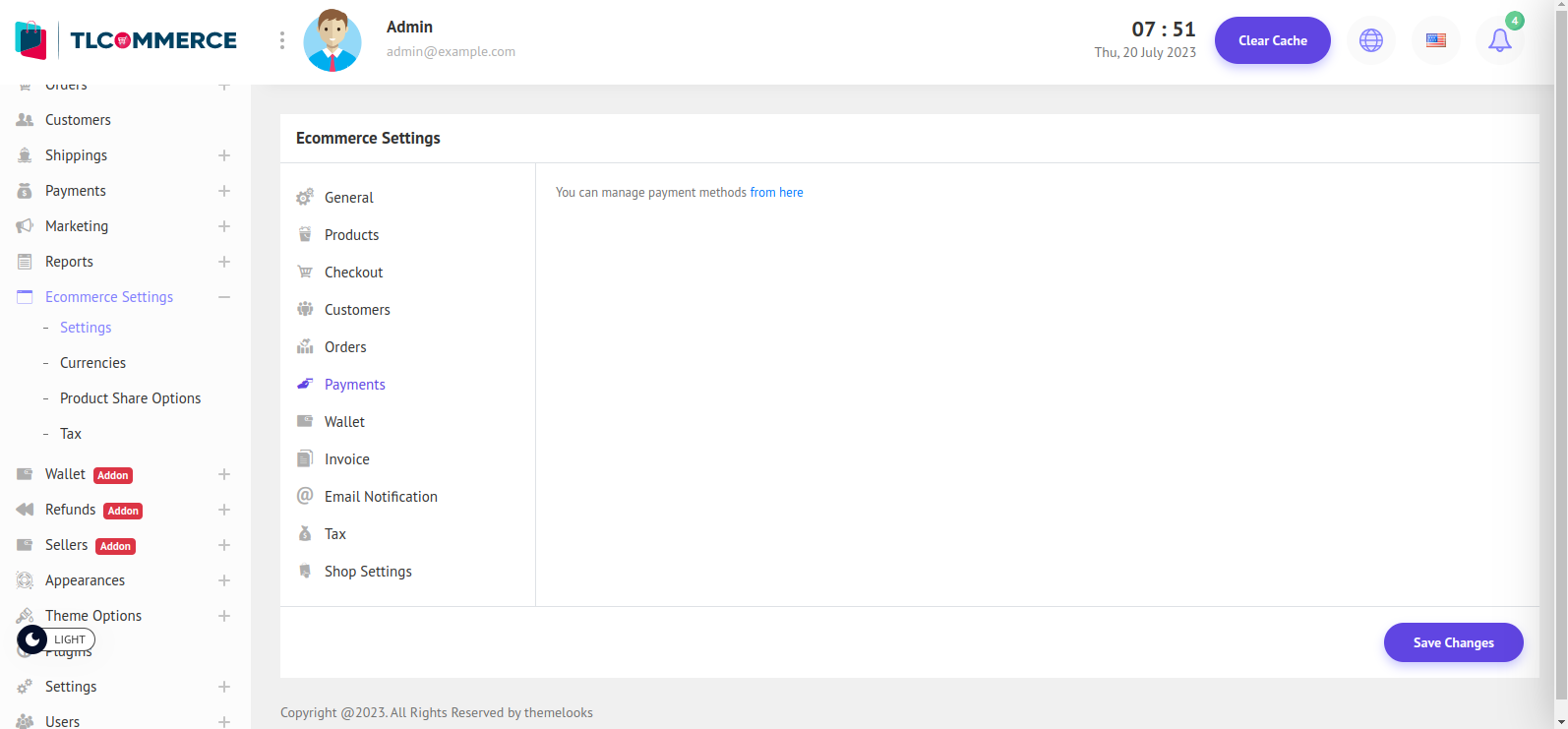Viewport: 1568px width, 729px height.
Task: Click the General settings gear icon
Action: point(305,198)
